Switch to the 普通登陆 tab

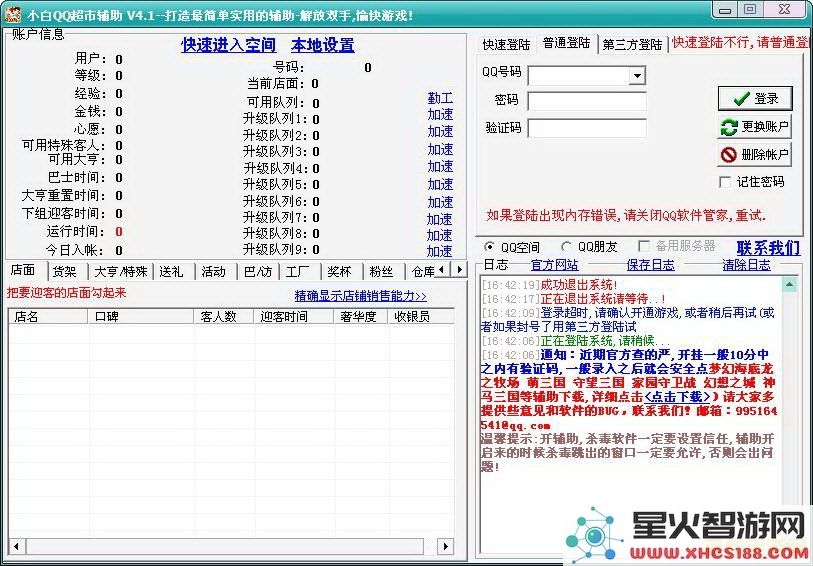tap(567, 43)
